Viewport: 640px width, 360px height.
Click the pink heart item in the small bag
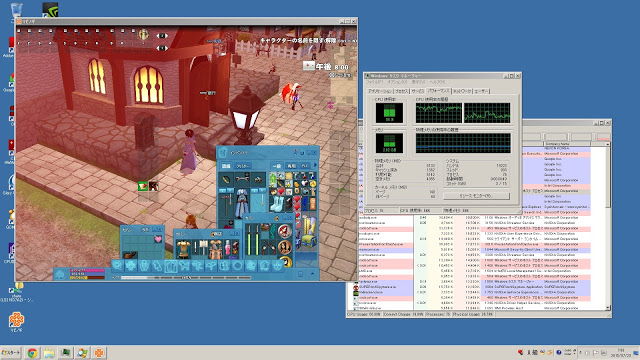point(158,240)
